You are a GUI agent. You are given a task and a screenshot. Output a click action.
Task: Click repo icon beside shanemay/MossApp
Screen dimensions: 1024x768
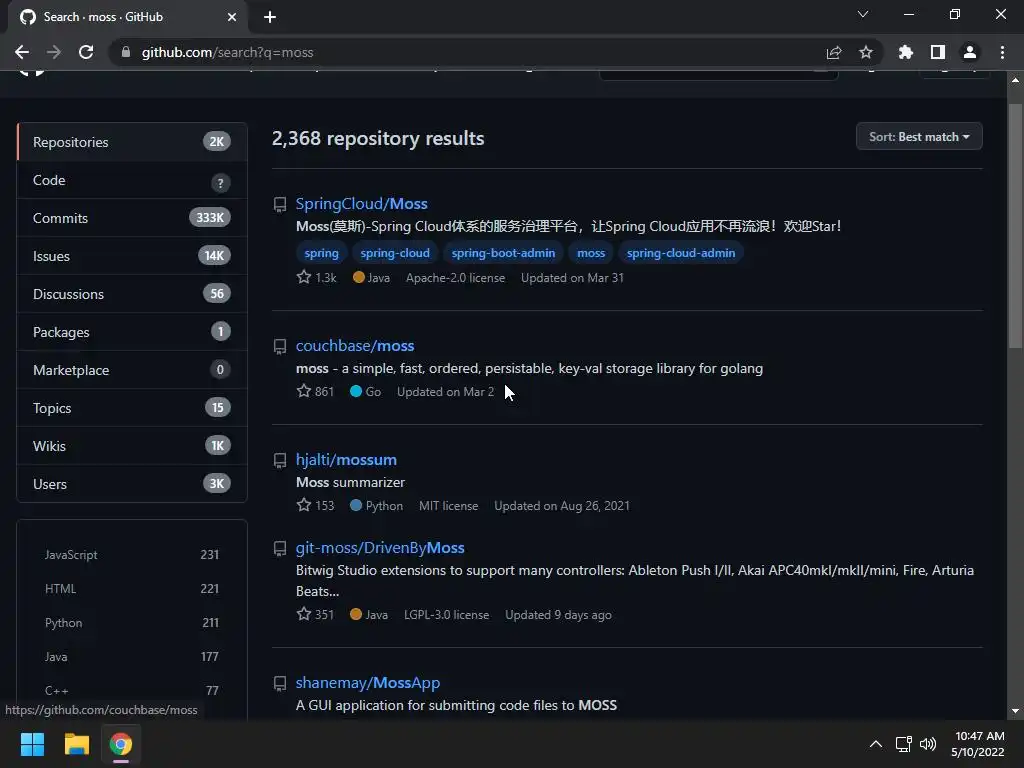coord(280,684)
